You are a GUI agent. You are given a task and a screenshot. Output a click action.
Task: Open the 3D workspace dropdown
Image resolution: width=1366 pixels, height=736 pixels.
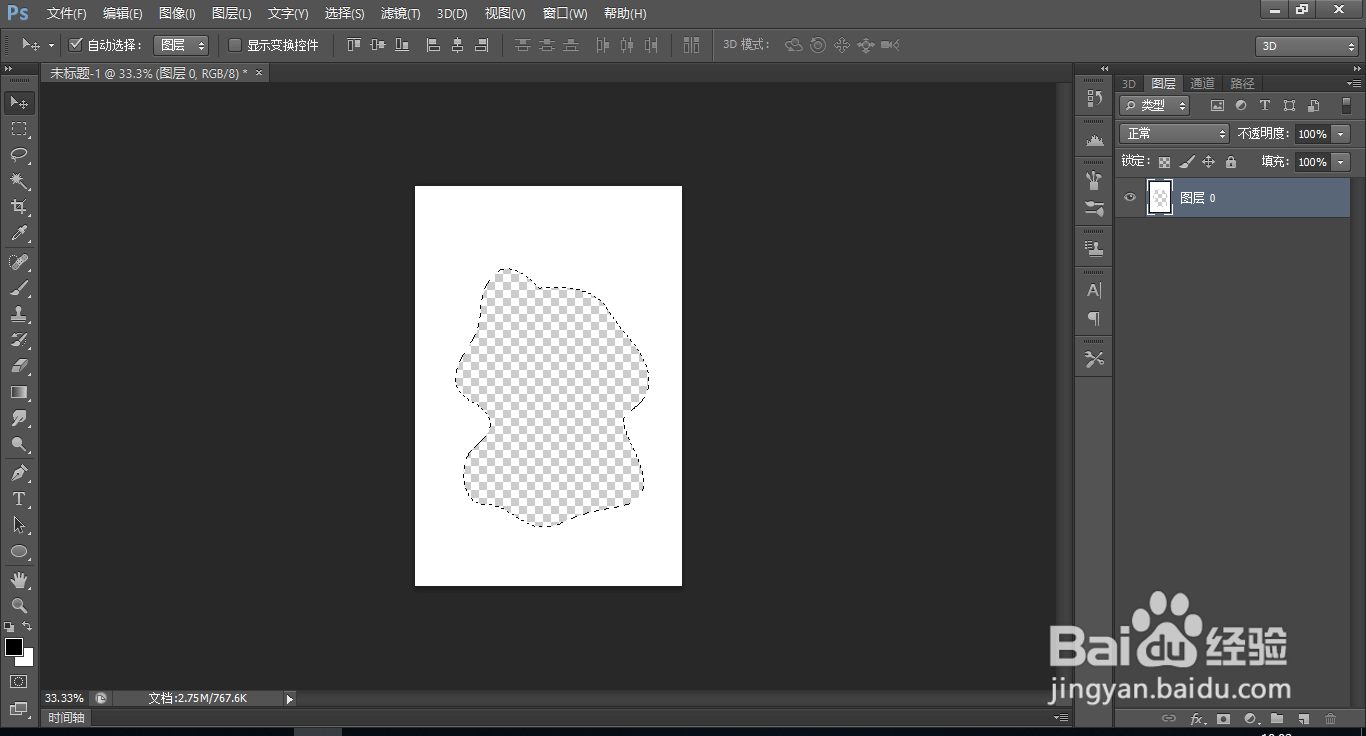pos(1306,46)
